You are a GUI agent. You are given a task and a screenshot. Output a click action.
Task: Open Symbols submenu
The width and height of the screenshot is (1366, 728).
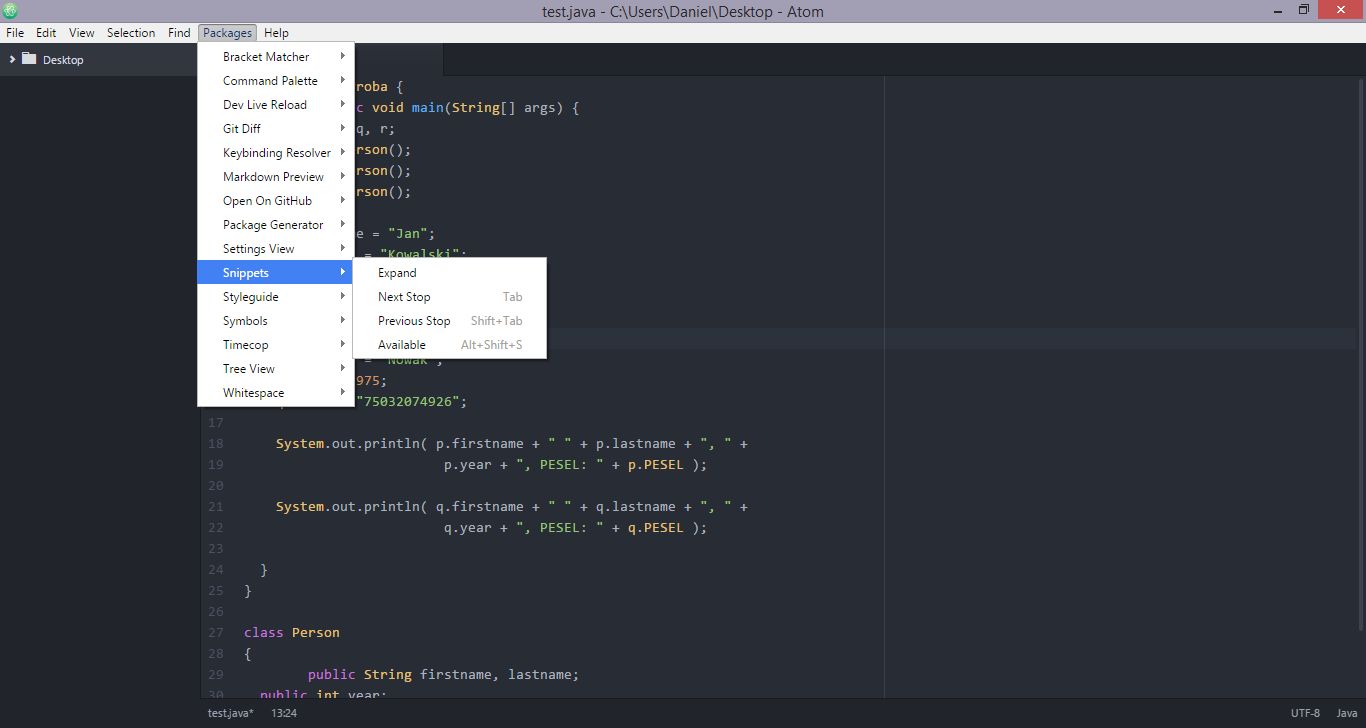(276, 321)
